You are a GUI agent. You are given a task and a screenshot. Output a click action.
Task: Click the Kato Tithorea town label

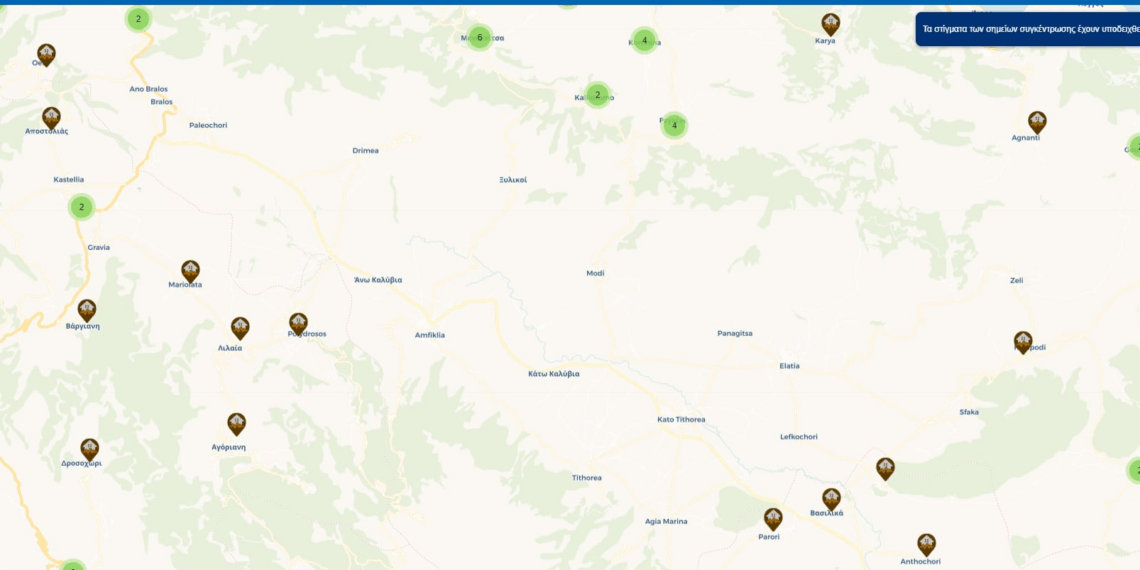681,419
